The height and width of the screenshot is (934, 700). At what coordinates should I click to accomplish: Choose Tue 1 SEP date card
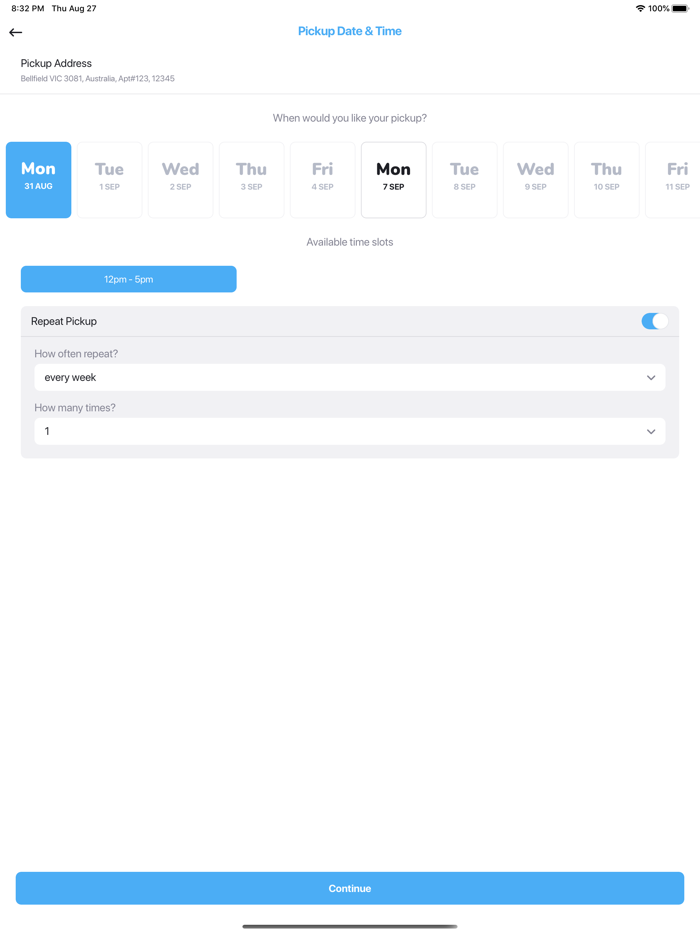[110, 180]
